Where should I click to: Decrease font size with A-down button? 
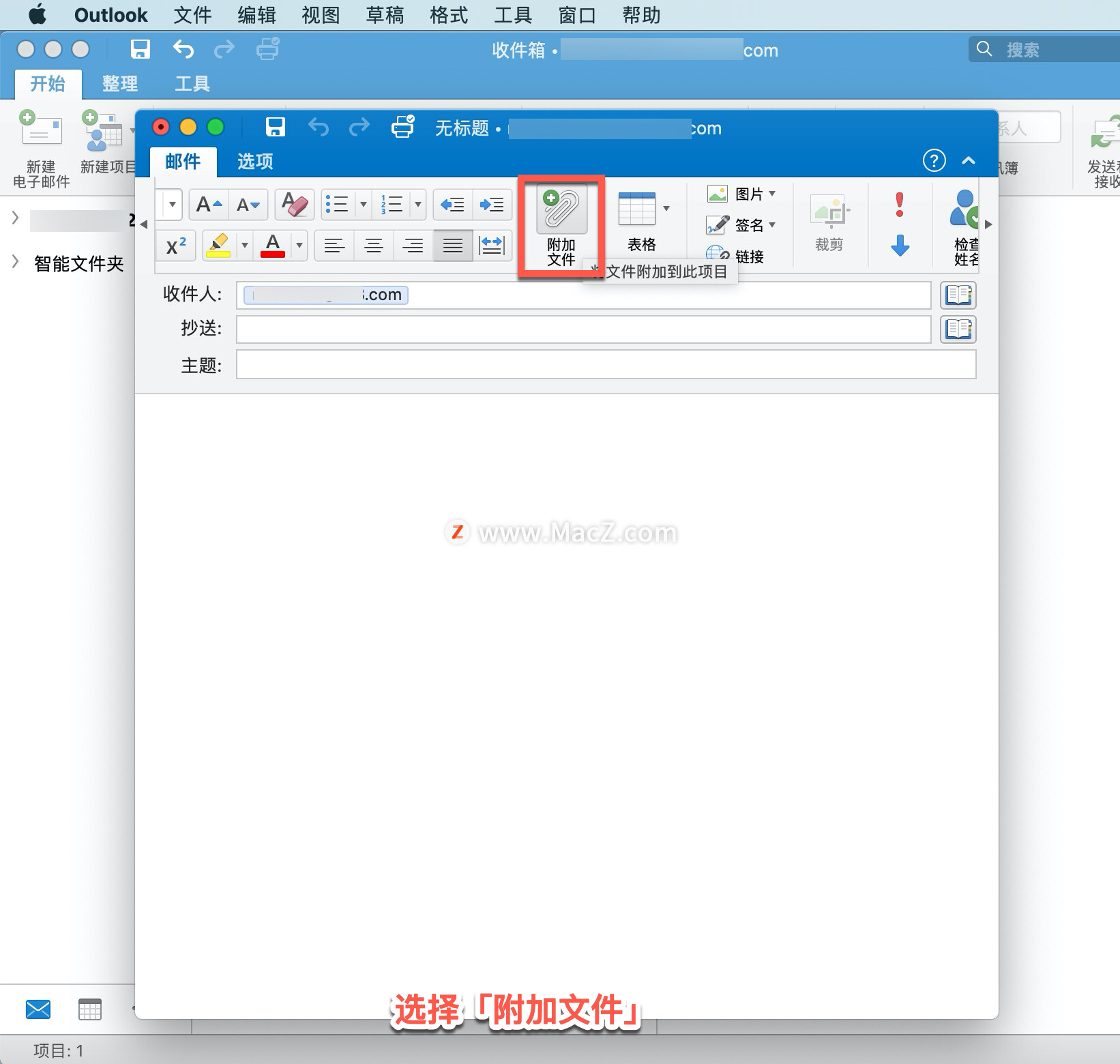point(248,205)
